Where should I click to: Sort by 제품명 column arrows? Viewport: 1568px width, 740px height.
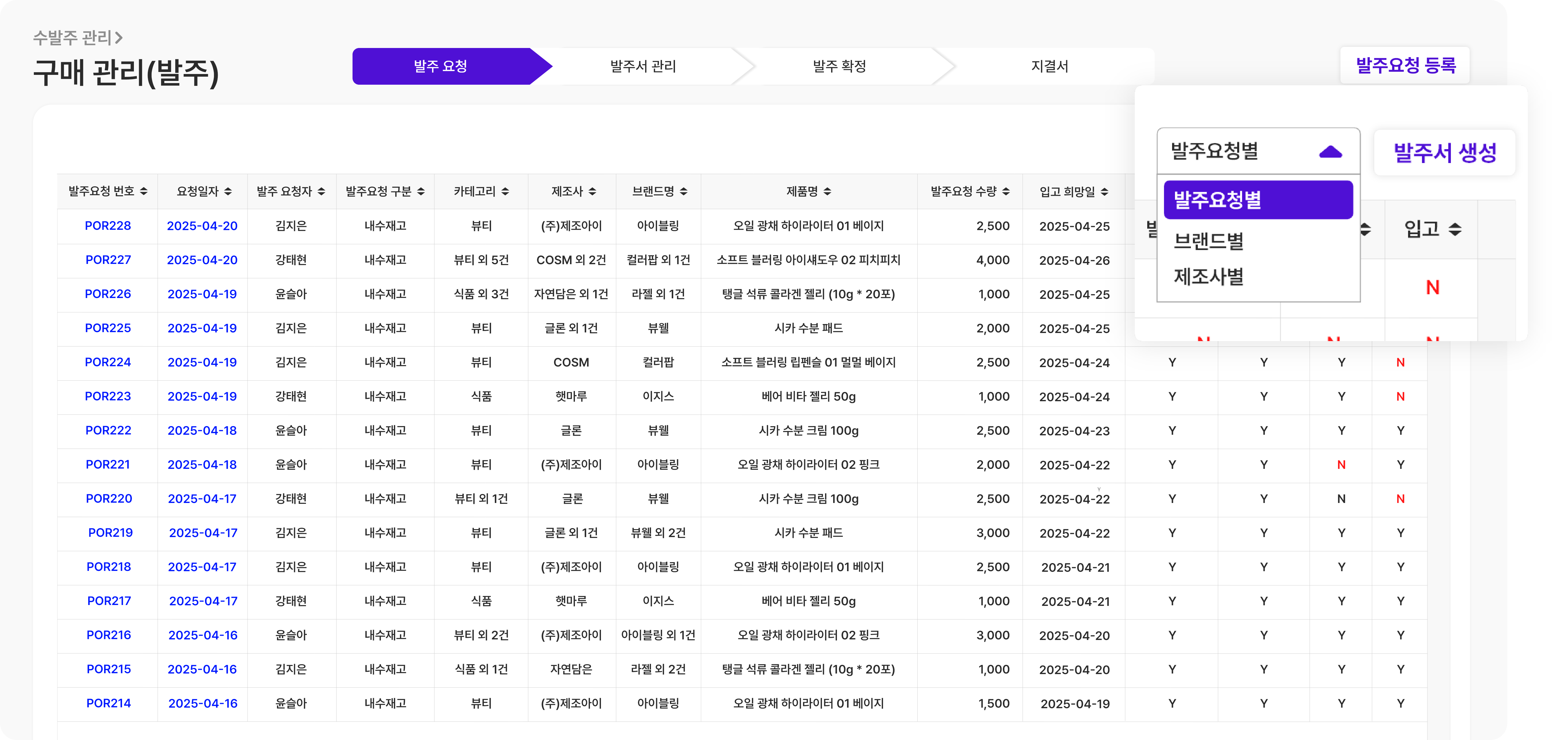(x=827, y=192)
